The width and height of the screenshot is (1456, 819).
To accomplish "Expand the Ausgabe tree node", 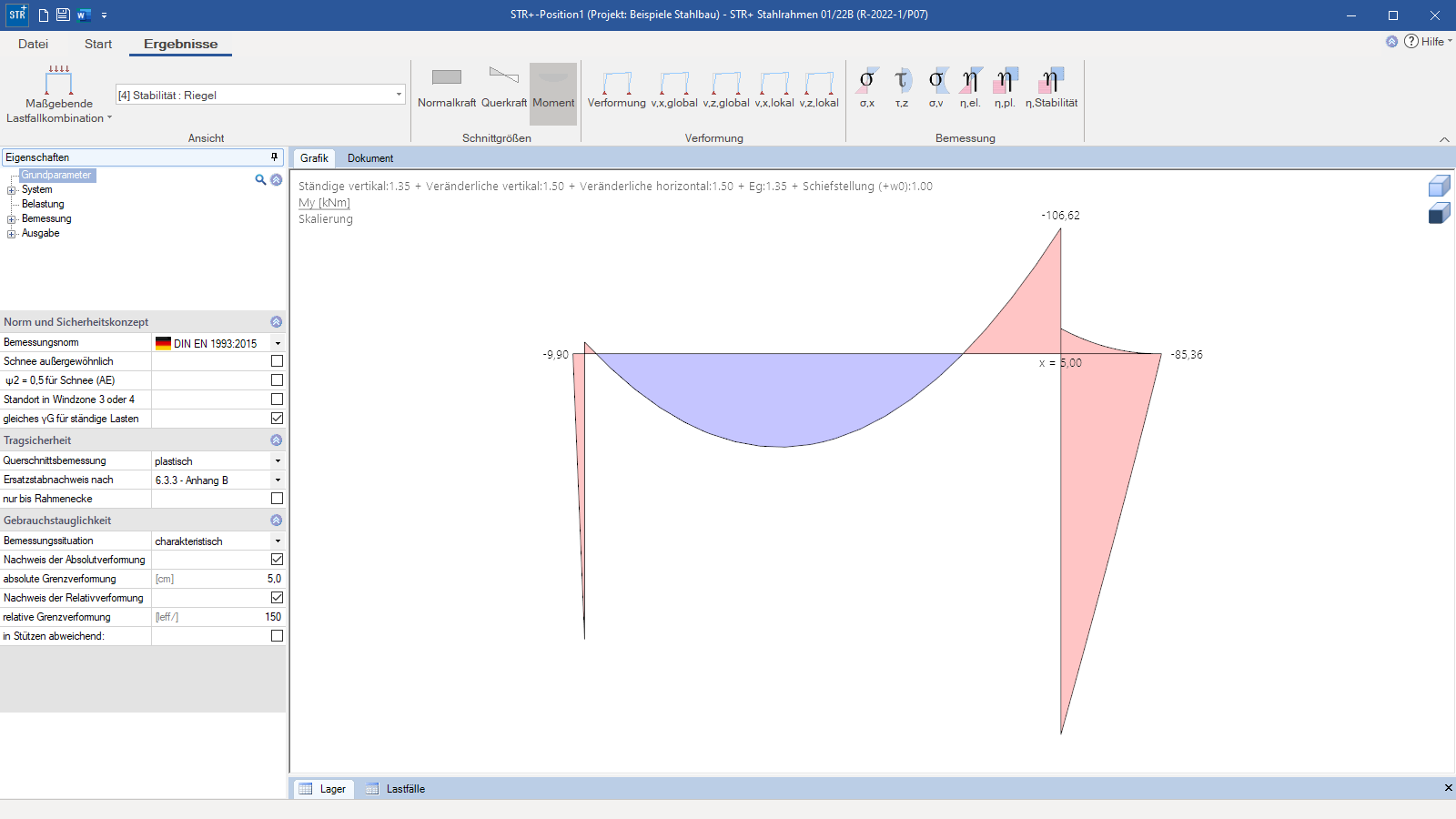I will click(x=12, y=234).
